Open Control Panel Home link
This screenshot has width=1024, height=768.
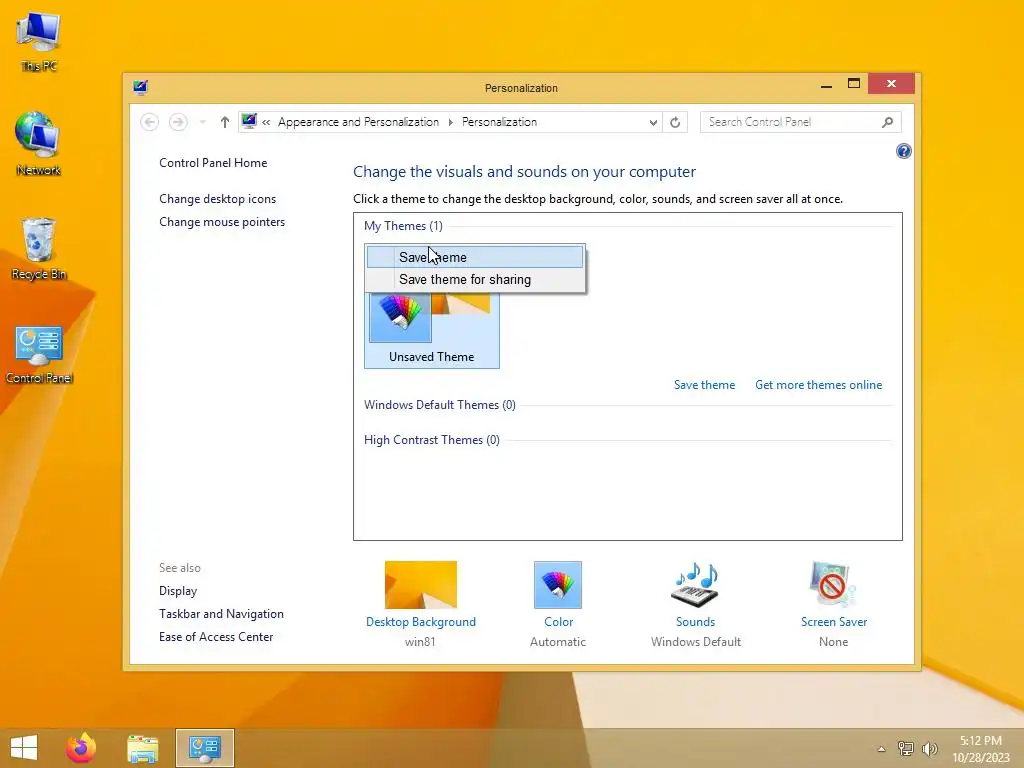point(213,163)
